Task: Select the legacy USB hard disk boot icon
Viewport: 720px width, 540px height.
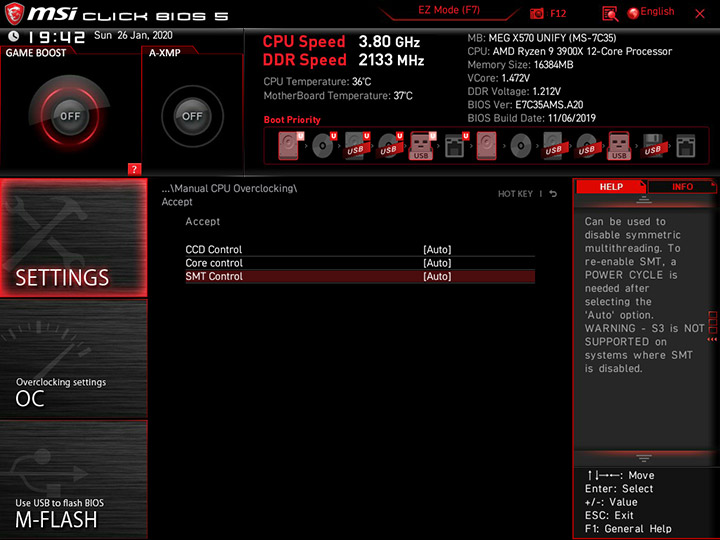Action: click(554, 146)
